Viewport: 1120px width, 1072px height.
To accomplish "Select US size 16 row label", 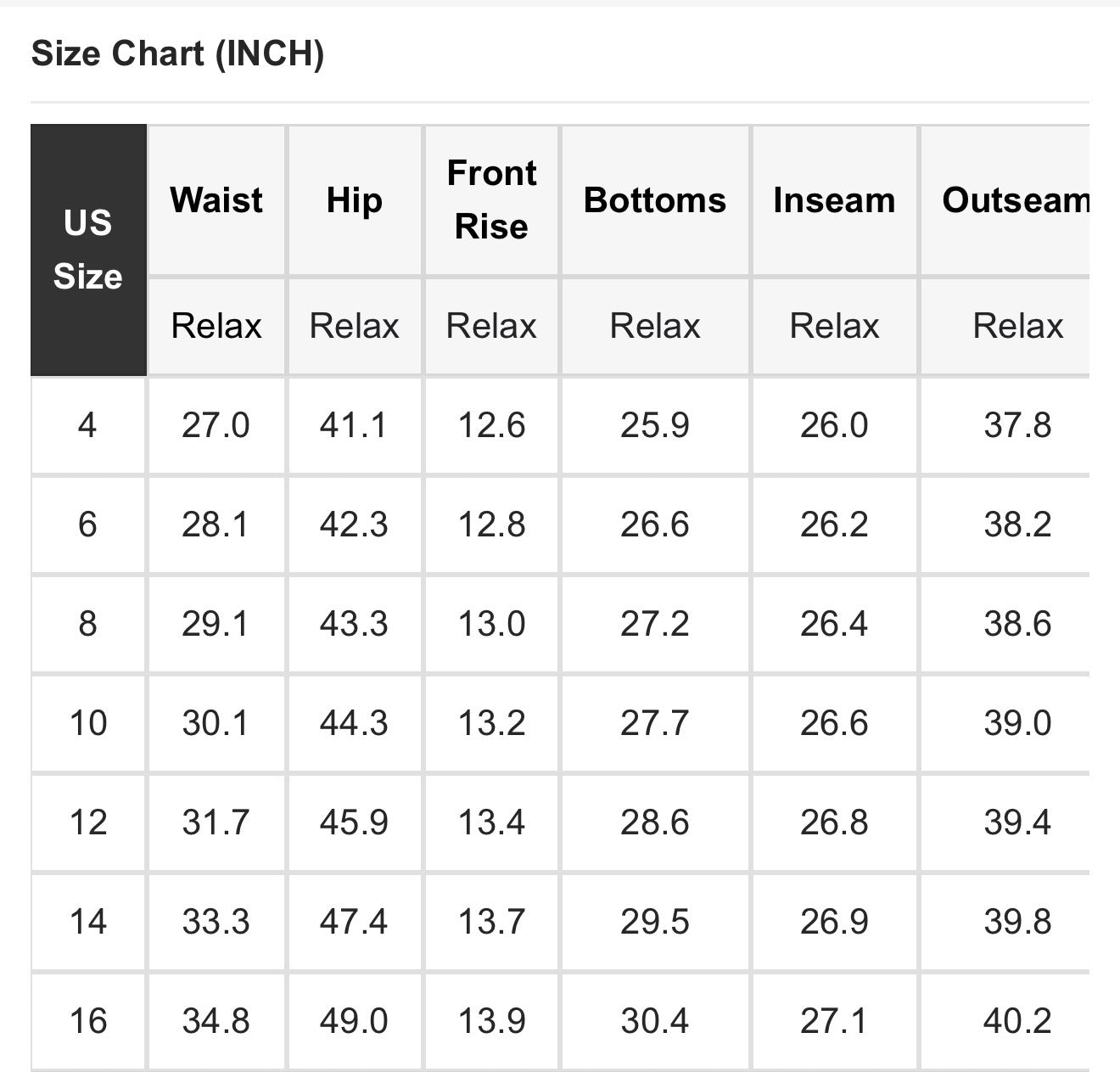I will coord(88,1020).
